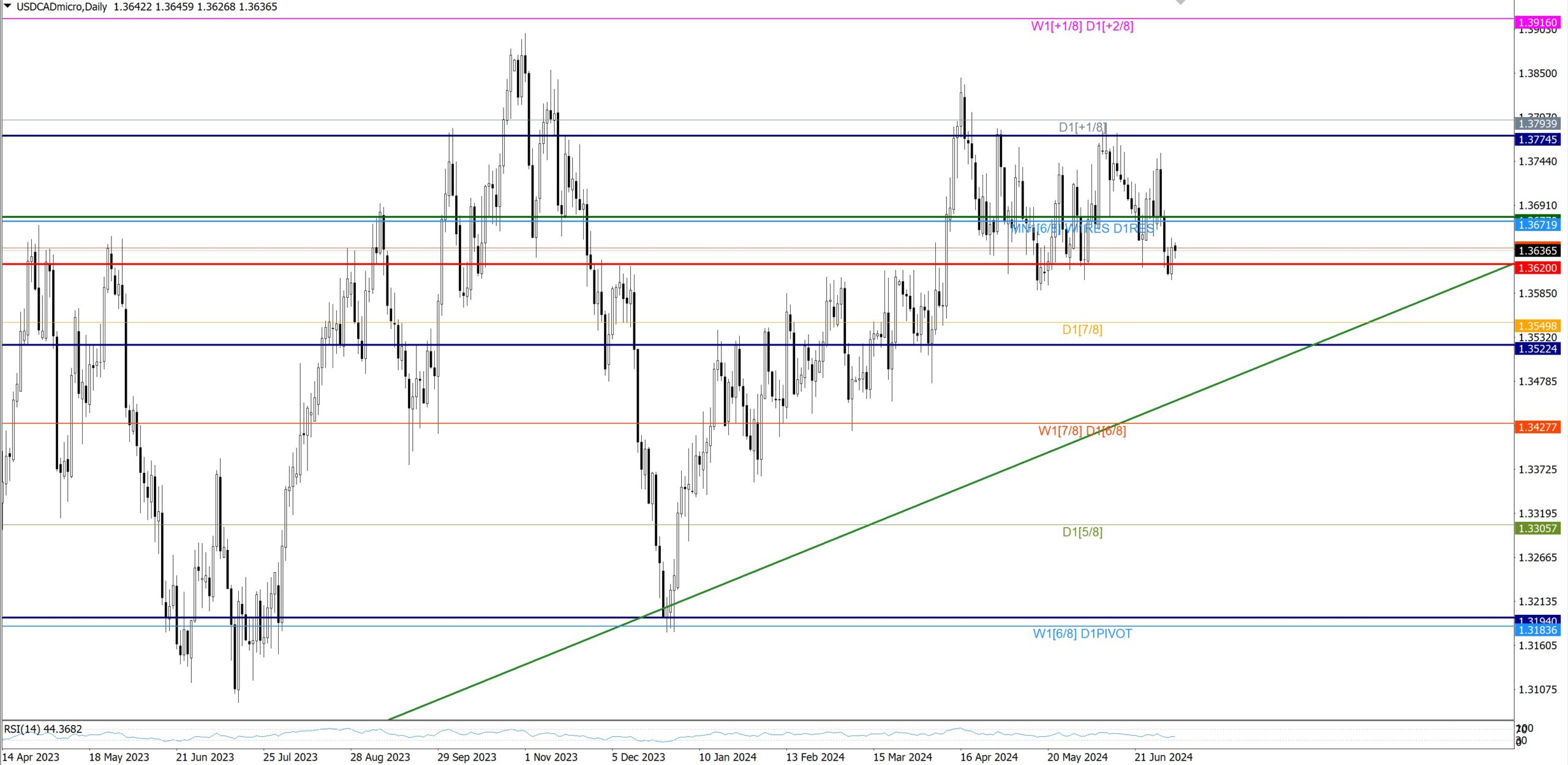The image size is (1568, 765).
Task: Click the D1[7/8] orange level label
Action: (1082, 330)
